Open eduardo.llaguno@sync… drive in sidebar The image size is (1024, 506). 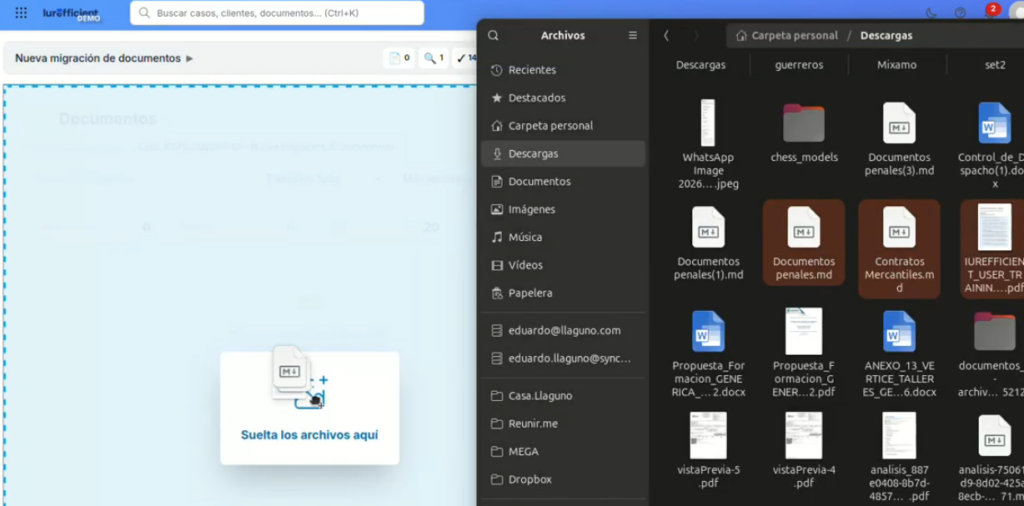pyautogui.click(x=563, y=358)
